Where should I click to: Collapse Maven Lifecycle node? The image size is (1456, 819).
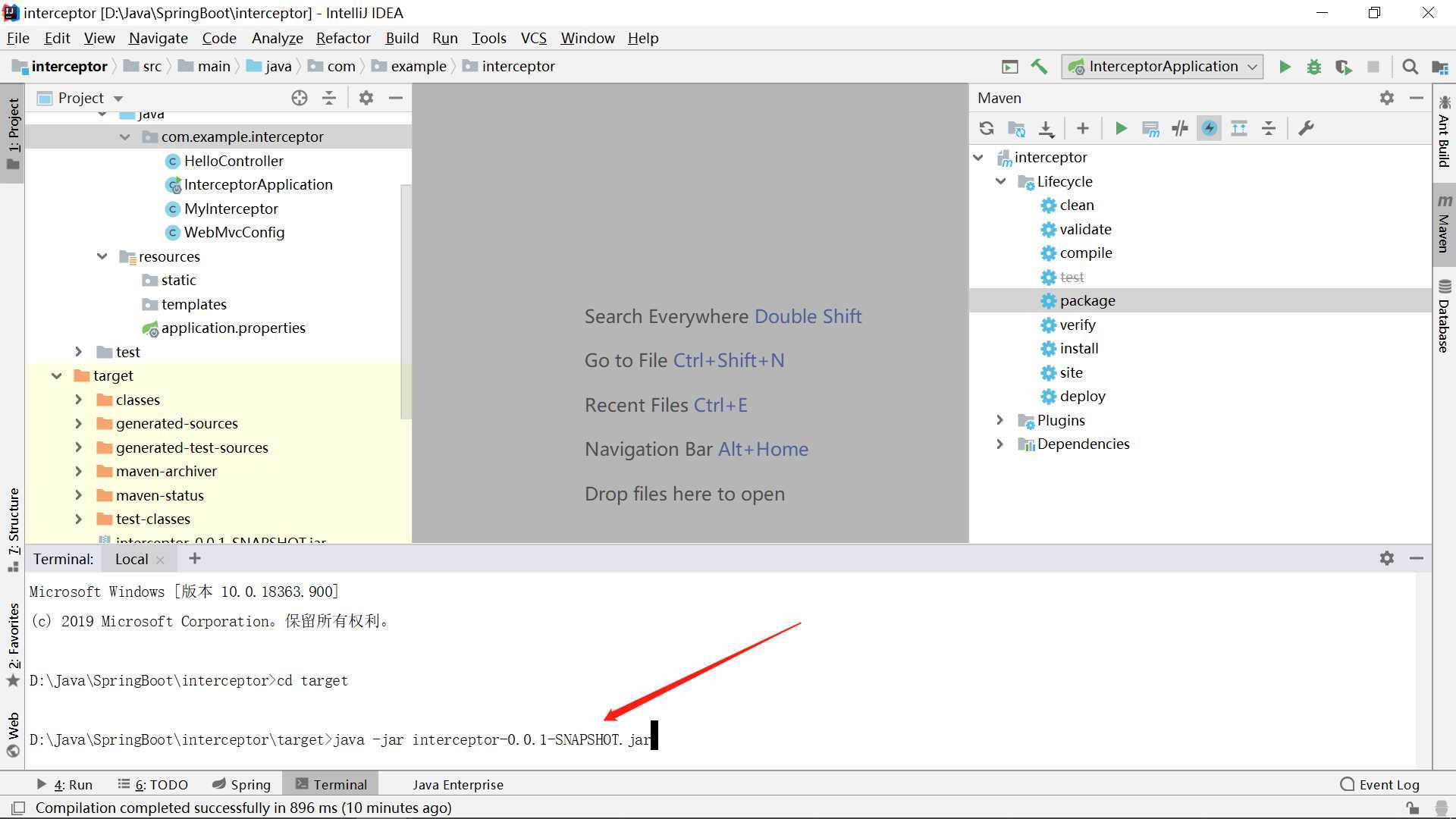click(1001, 181)
